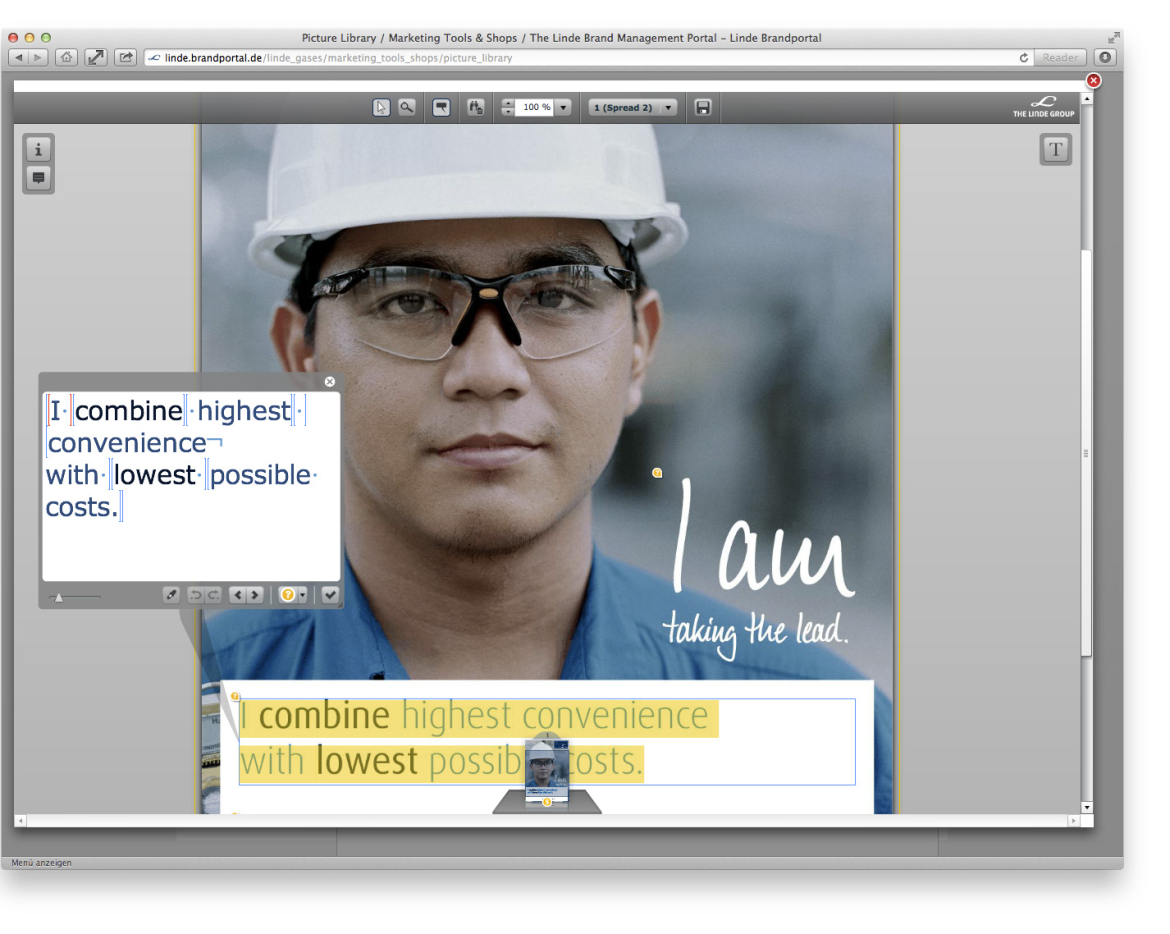Image resolution: width=1170 pixels, height=934 pixels.
Task: Select the highlighted headline text frame
Action: pyautogui.click(x=547, y=742)
